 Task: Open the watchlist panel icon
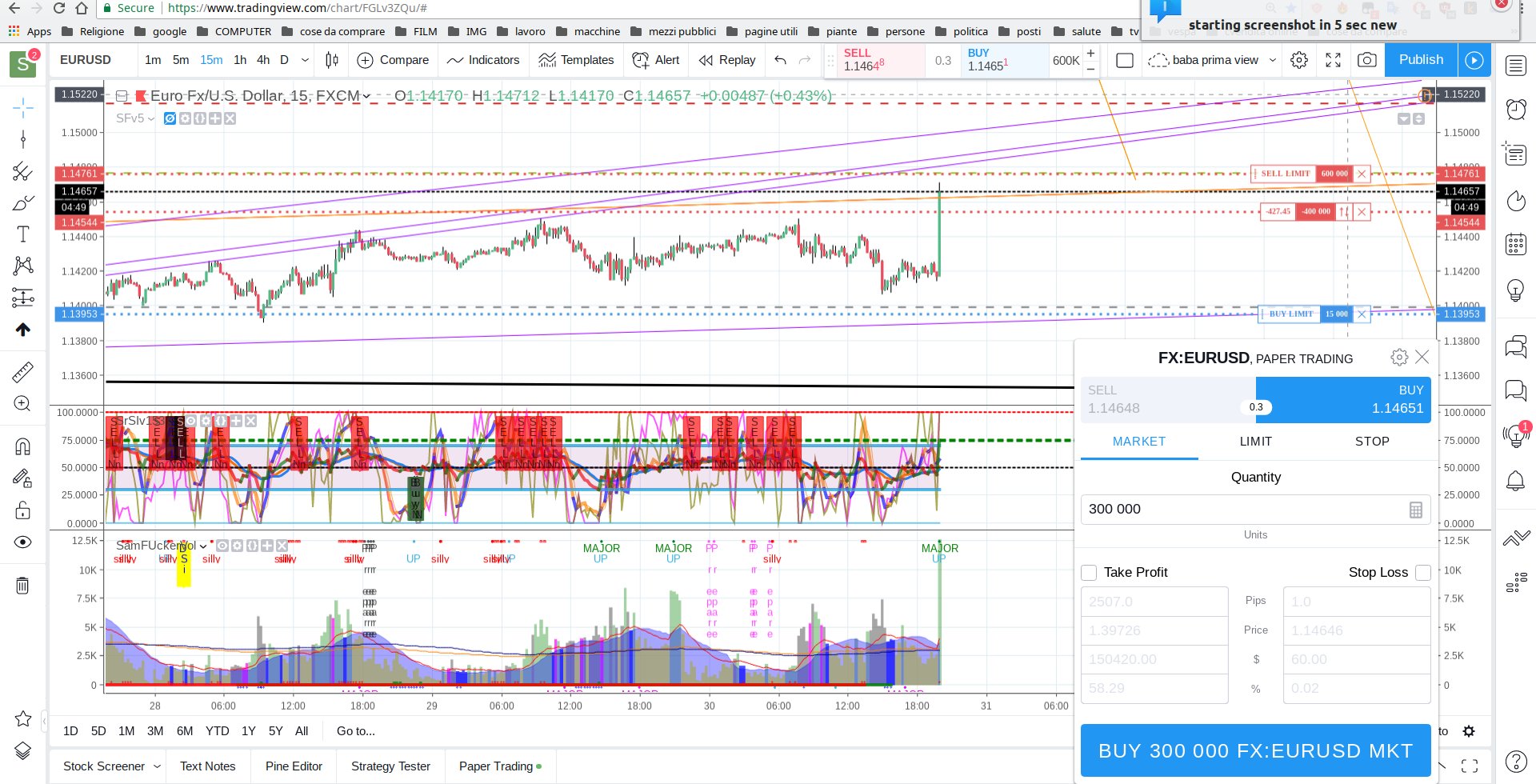1516,66
